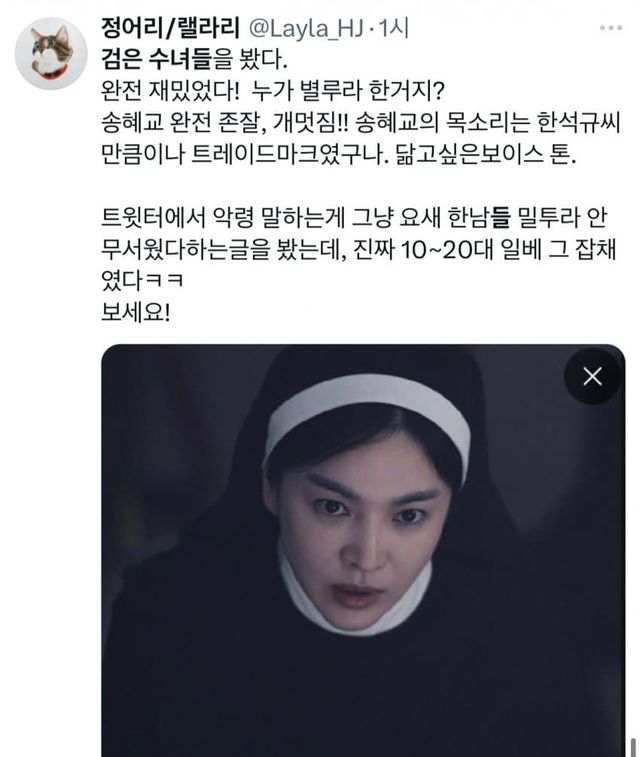Screen dimensions: 640x757
Task: Click the line starting 무서웠다하는글을 봤는데
Action: (359, 250)
